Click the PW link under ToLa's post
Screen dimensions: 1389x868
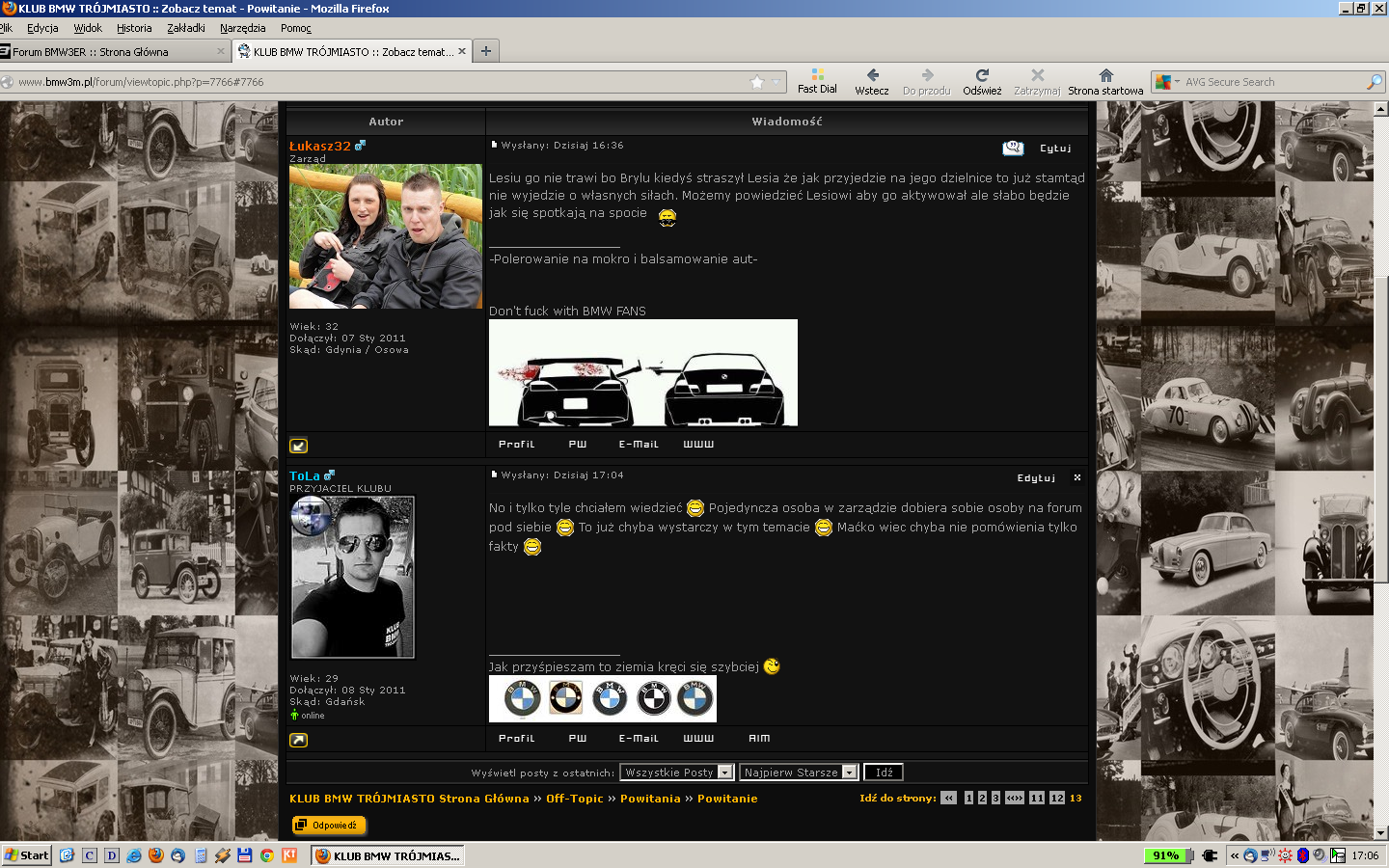(578, 739)
